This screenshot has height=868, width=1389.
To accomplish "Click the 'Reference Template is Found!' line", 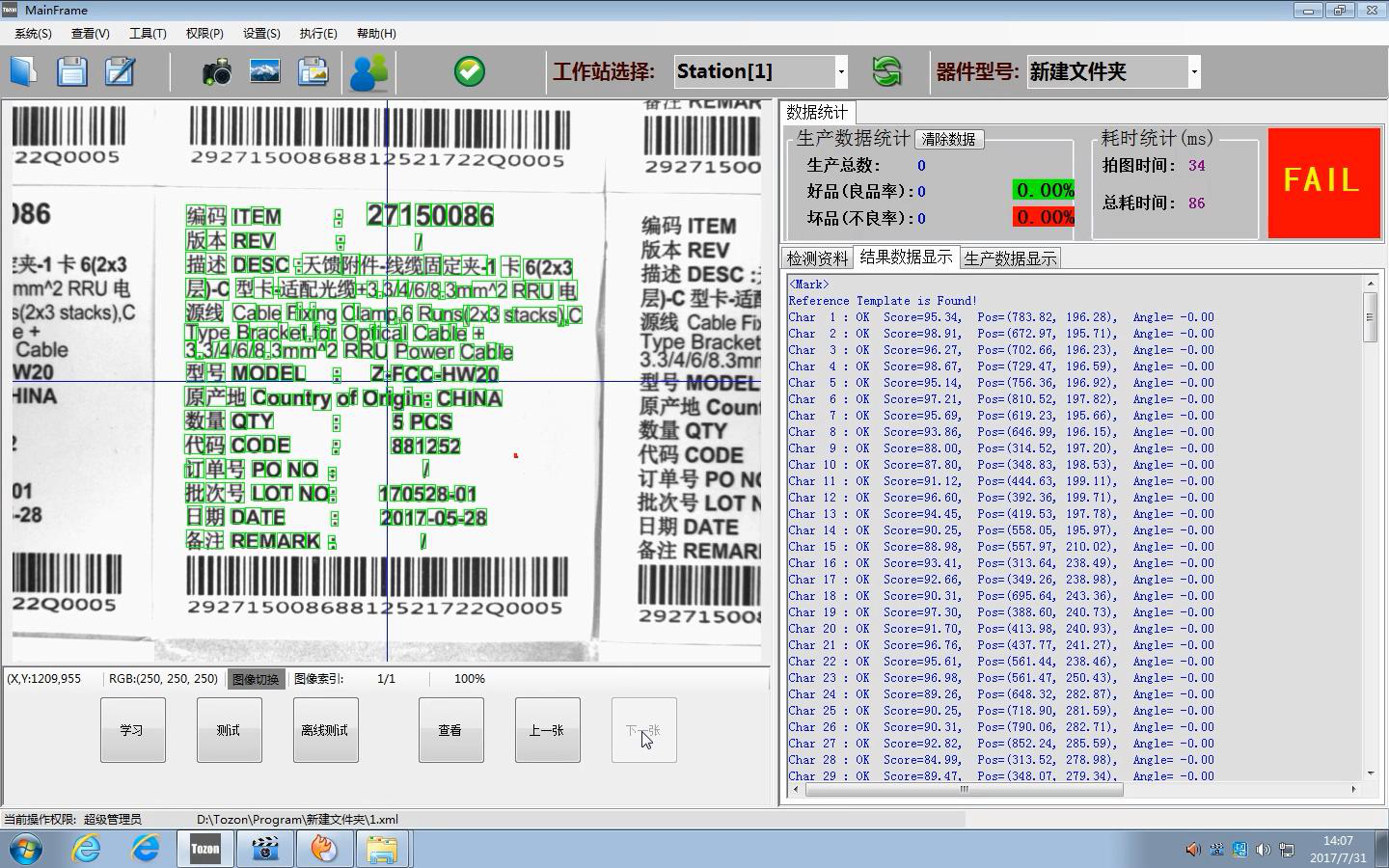I will (883, 301).
